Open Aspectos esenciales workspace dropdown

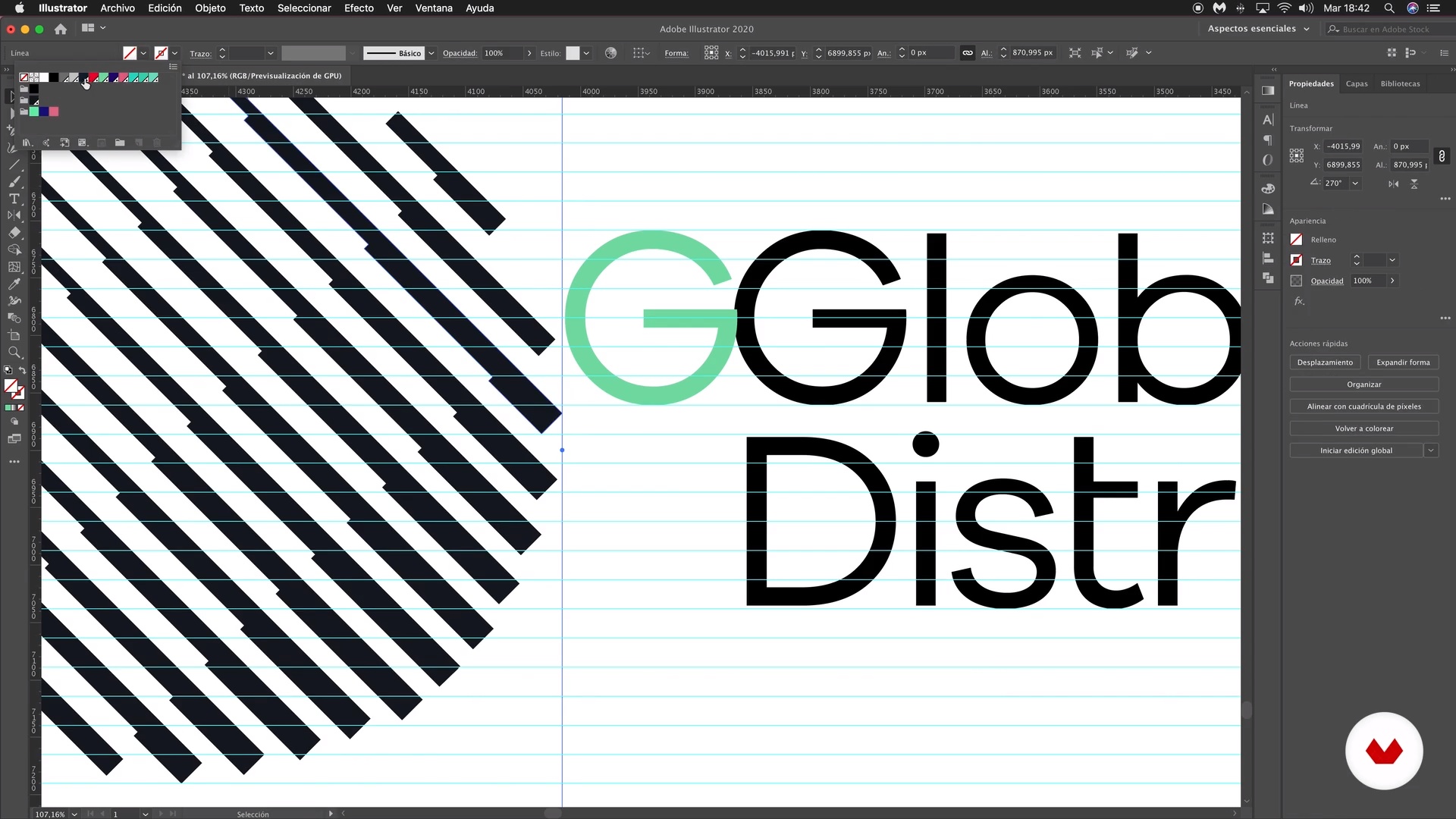(1259, 29)
